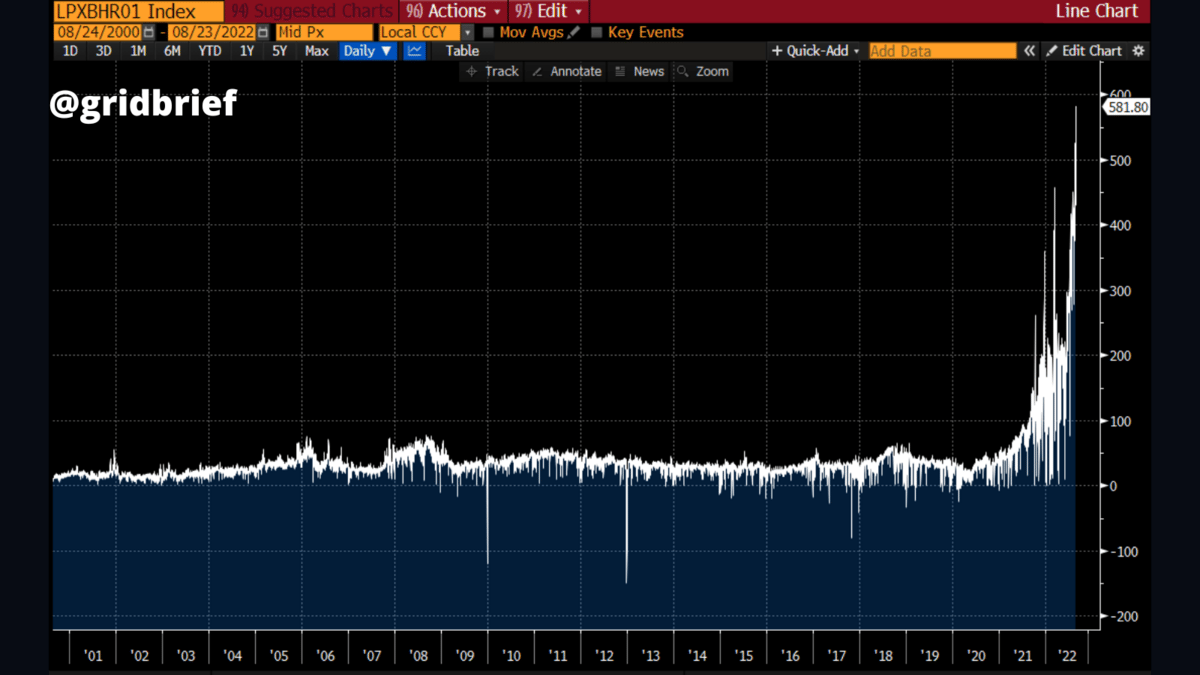
Task: Click the Add Data input field
Action: click(942, 51)
